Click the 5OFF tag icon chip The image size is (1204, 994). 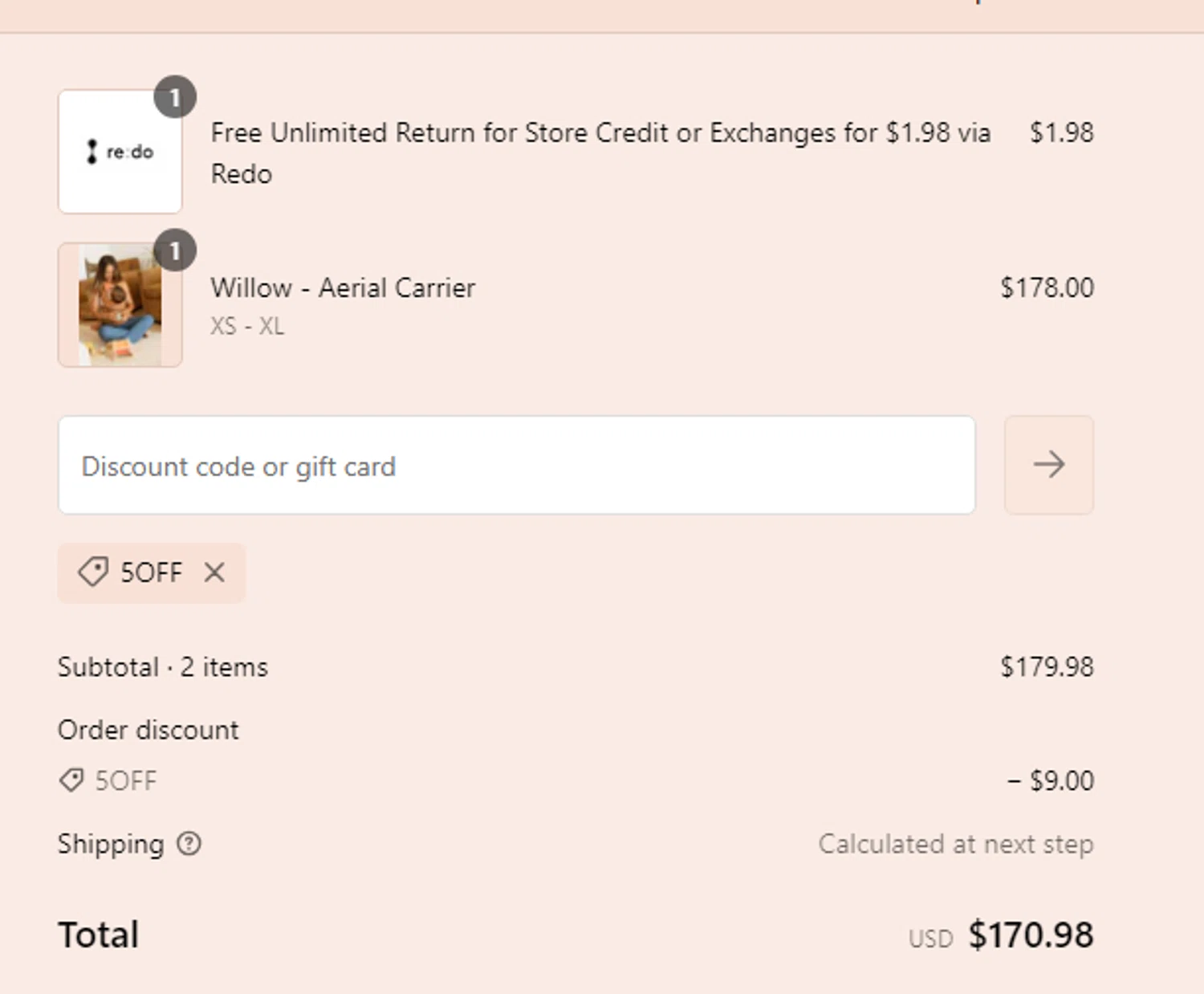pyautogui.click(x=93, y=572)
